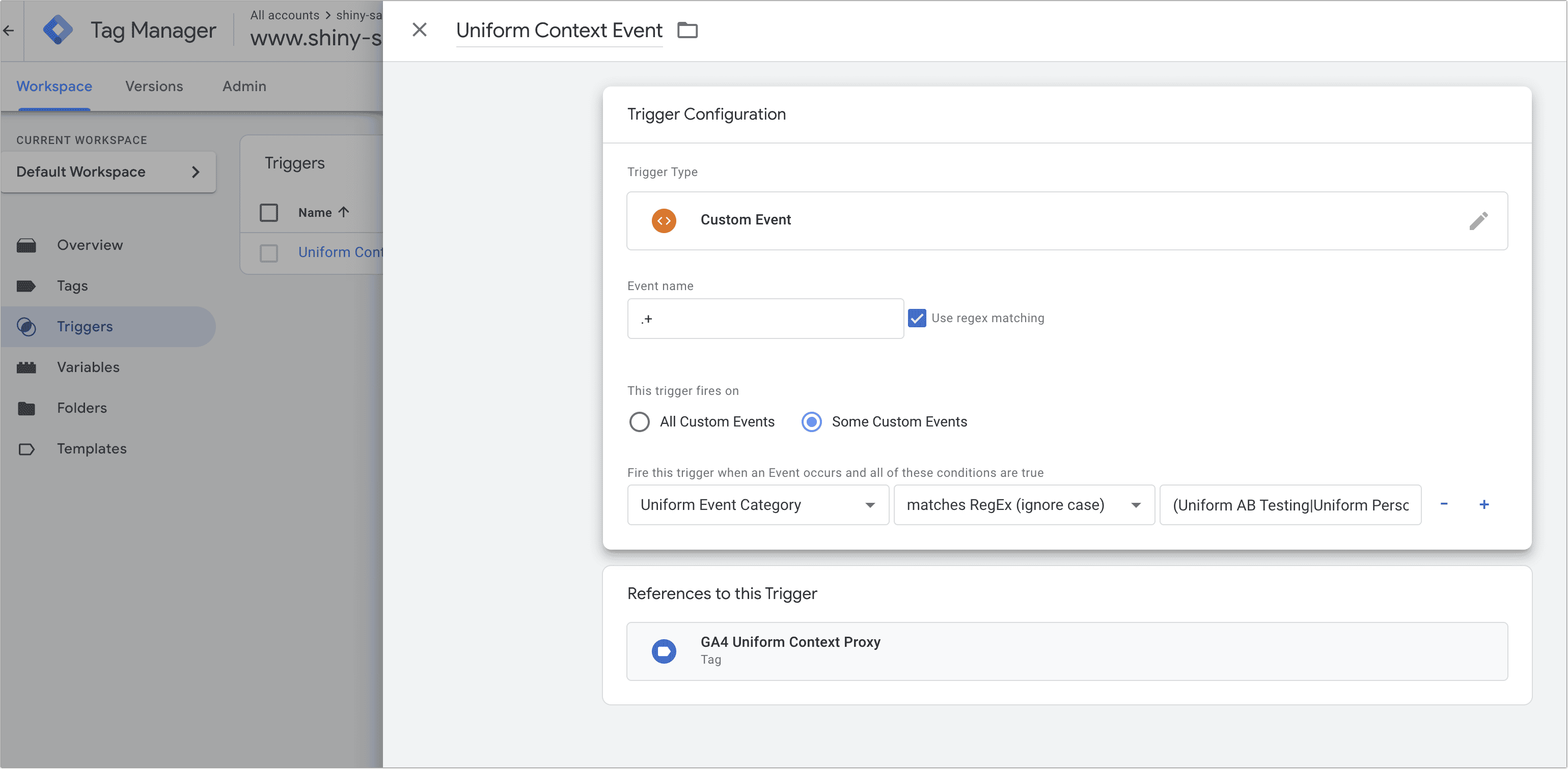Switch to the Workspace tab
Image resolution: width=1568 pixels, height=769 pixels.
point(54,87)
